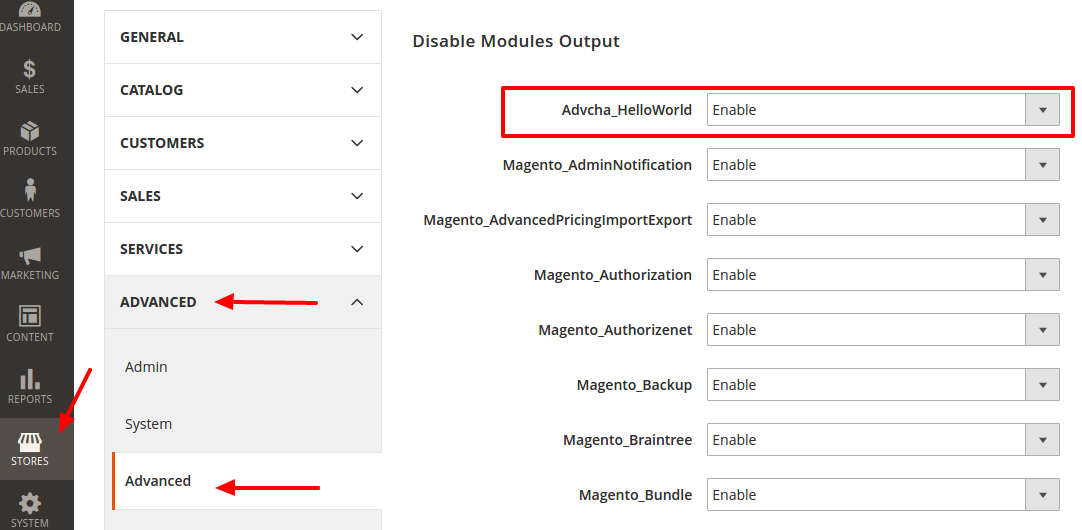Open the Magento_Authorizenet dropdown arrow
The width and height of the screenshot is (1082, 530).
(1042, 330)
